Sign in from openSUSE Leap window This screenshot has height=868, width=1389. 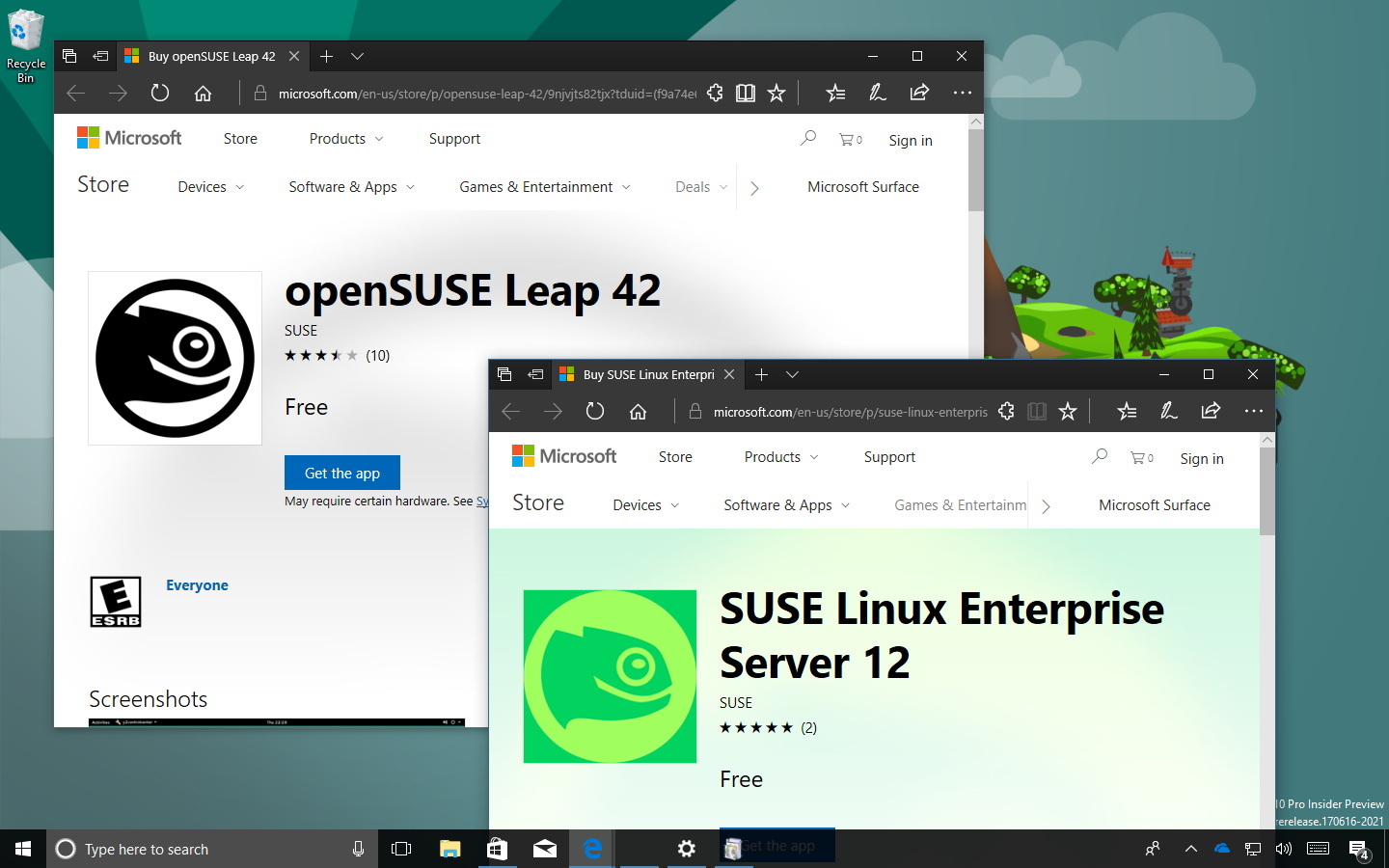click(911, 140)
